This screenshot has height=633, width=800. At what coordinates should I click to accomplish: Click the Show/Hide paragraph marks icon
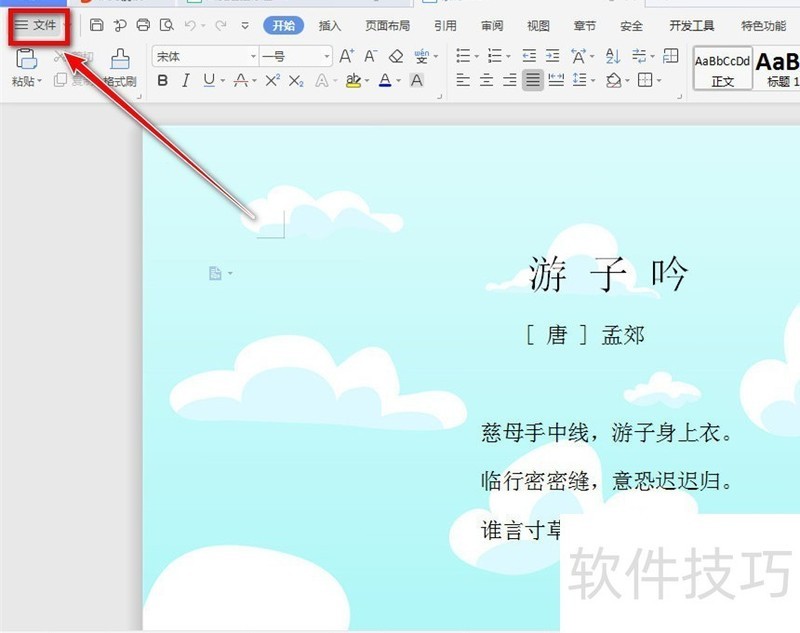(x=639, y=56)
